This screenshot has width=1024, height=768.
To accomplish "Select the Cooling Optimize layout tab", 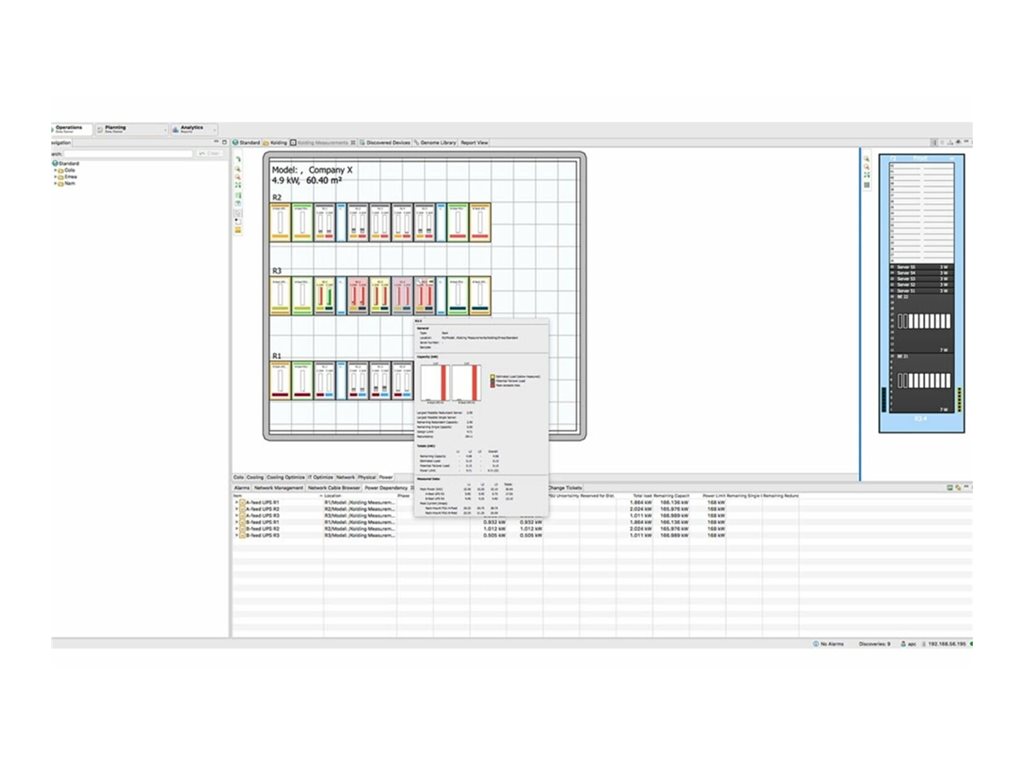I will coord(285,478).
